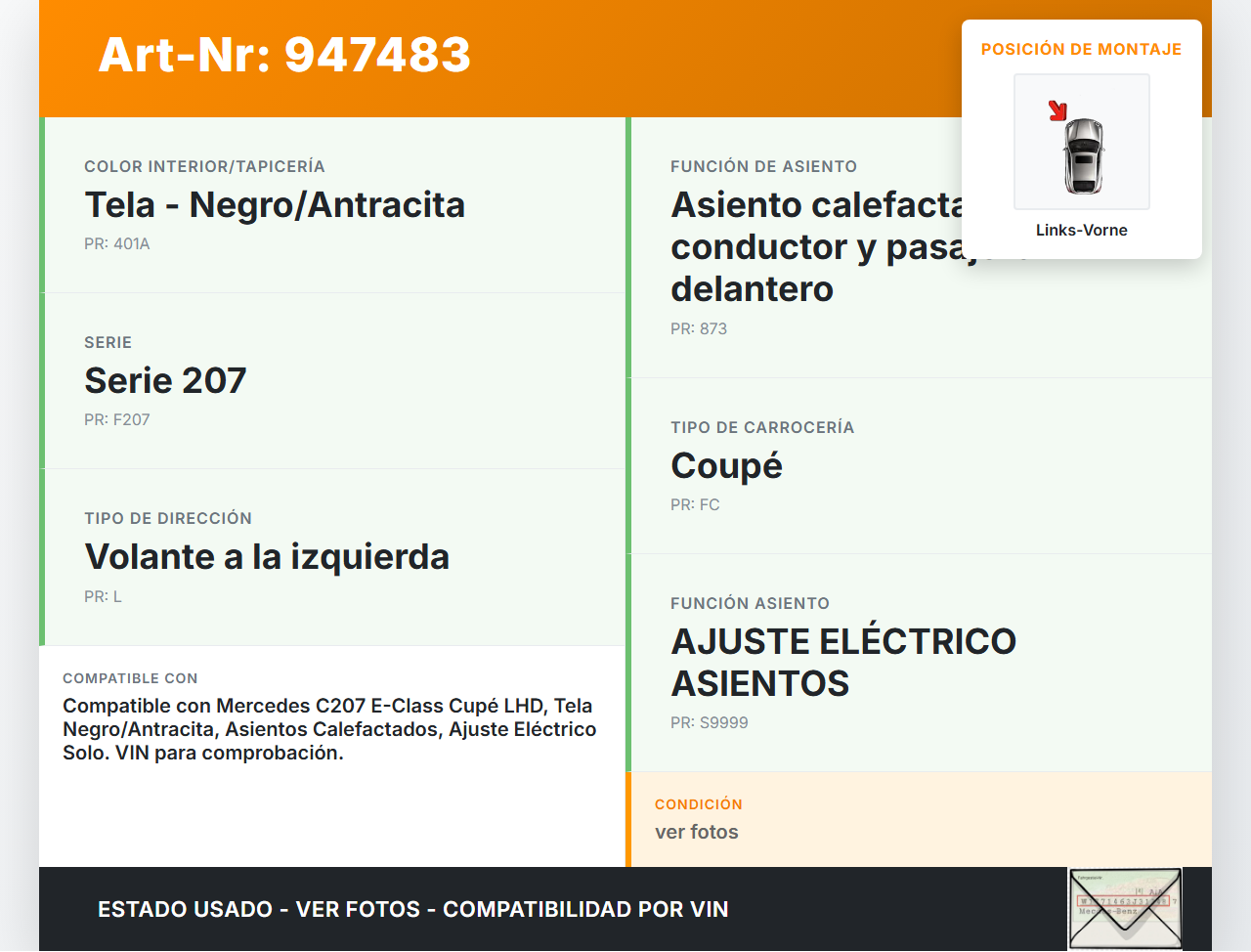Image resolution: width=1251 pixels, height=952 pixels.
Task: Select the value Volante a la izquierda
Action: coord(267,556)
